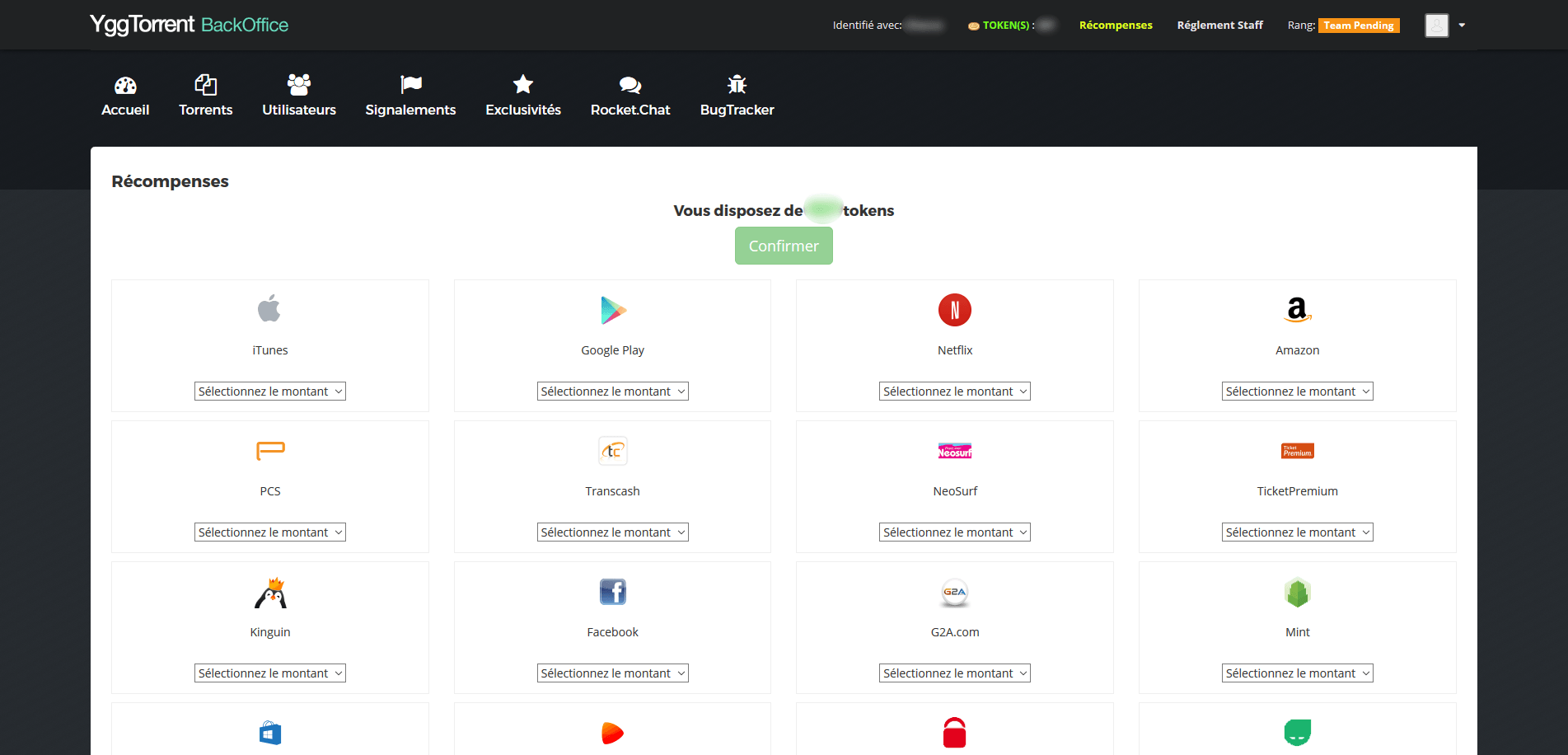This screenshot has width=1568, height=755.
Task: Open the PCS amount dropdown
Action: pos(270,532)
